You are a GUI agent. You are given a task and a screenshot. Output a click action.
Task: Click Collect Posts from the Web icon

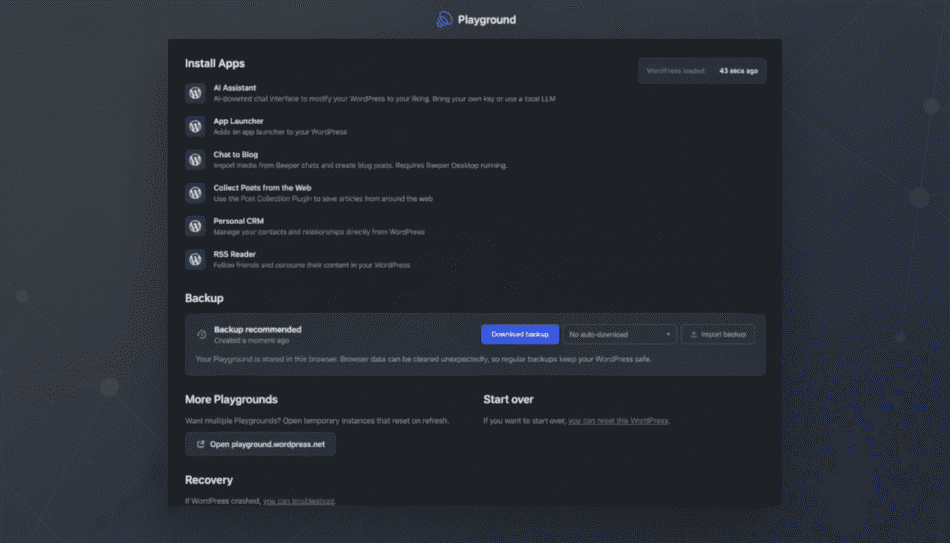pyautogui.click(x=195, y=192)
